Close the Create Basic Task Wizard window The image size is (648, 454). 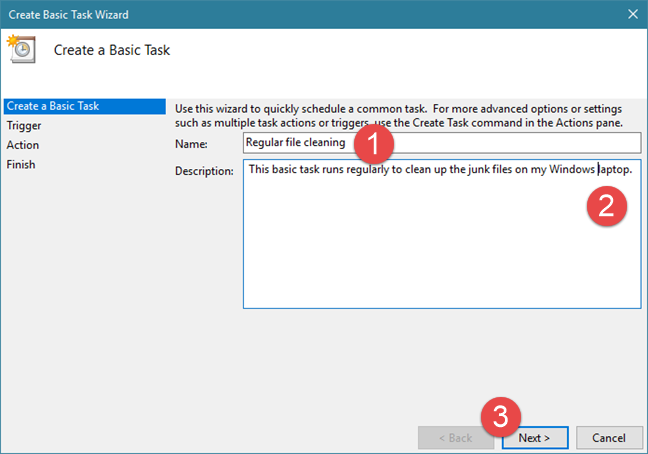[x=632, y=14]
